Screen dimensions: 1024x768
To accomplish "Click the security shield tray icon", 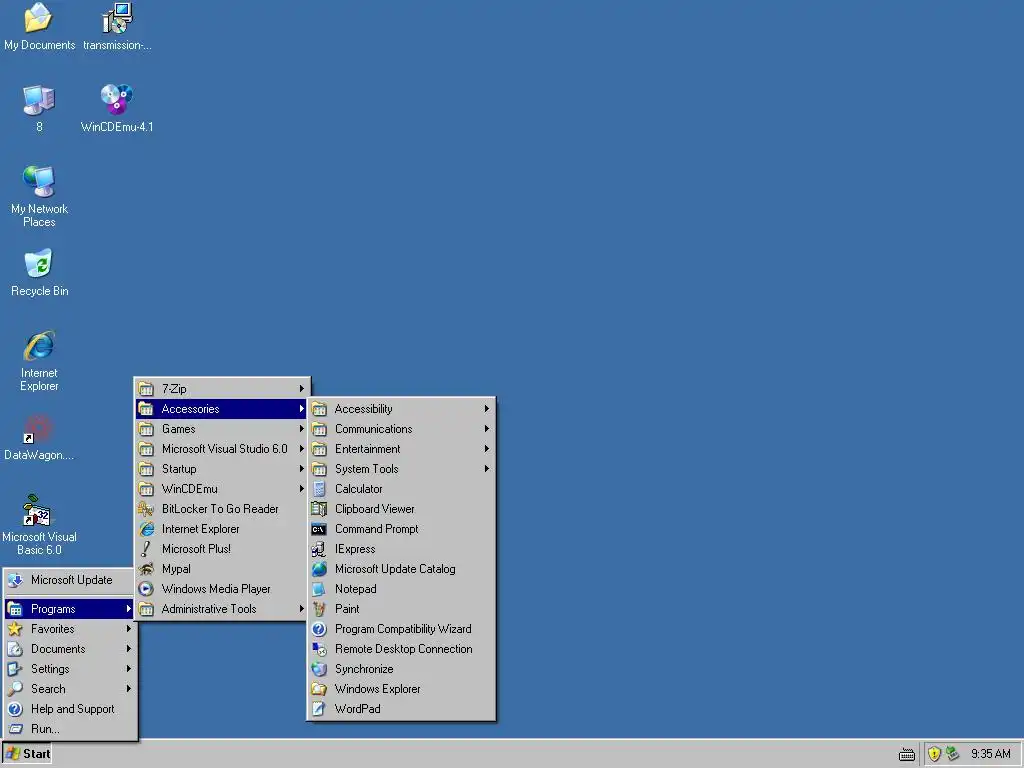I will pyautogui.click(x=934, y=754).
